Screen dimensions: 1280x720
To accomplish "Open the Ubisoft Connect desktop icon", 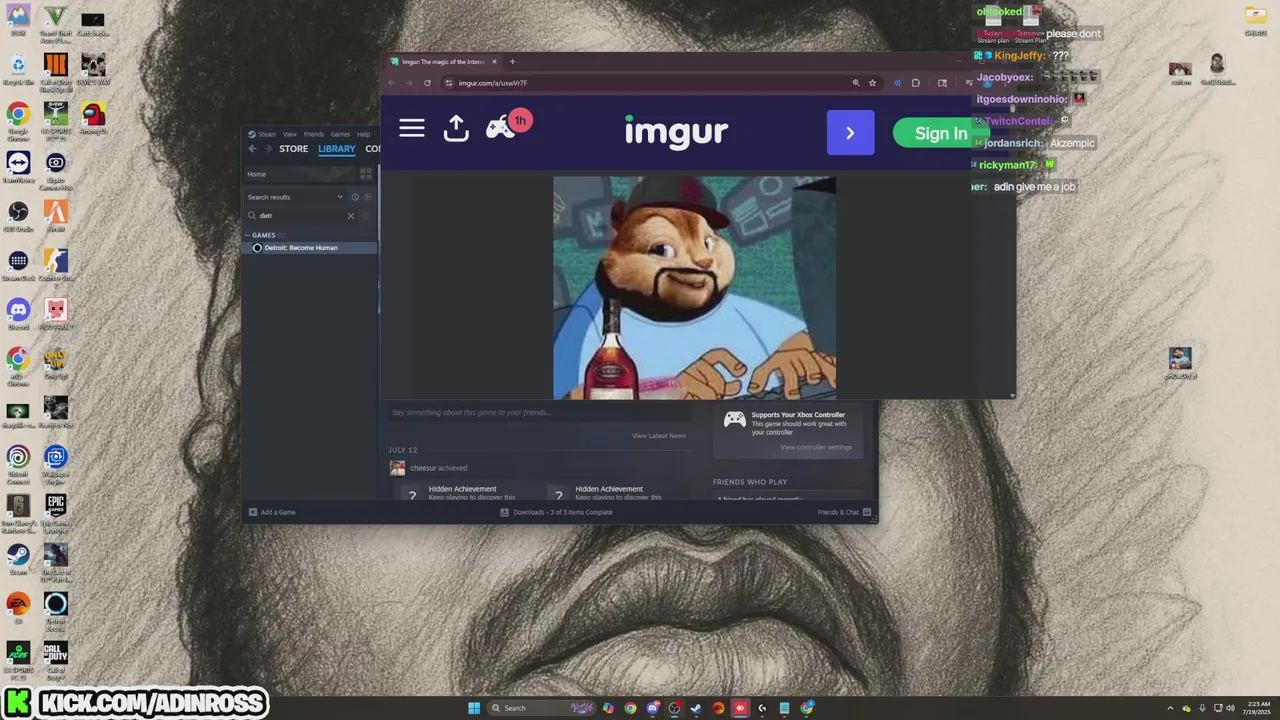I will (18, 461).
